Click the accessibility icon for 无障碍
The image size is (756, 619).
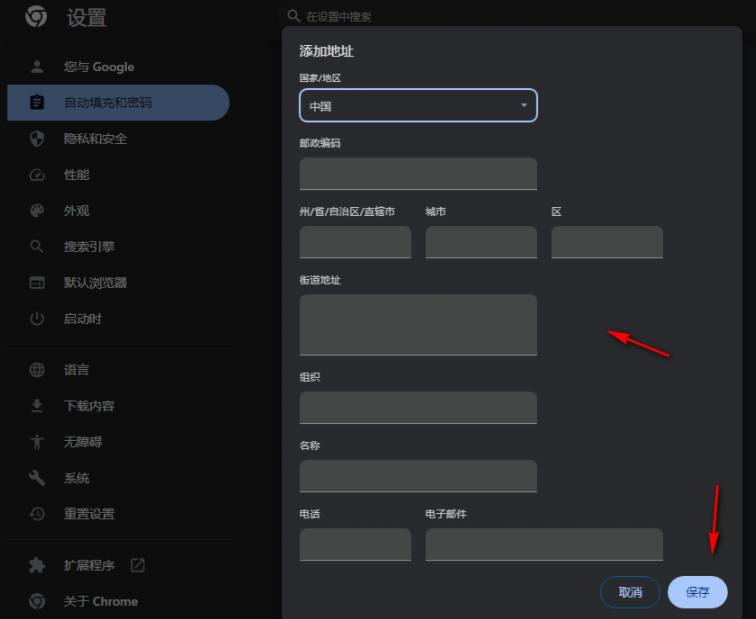coord(37,442)
